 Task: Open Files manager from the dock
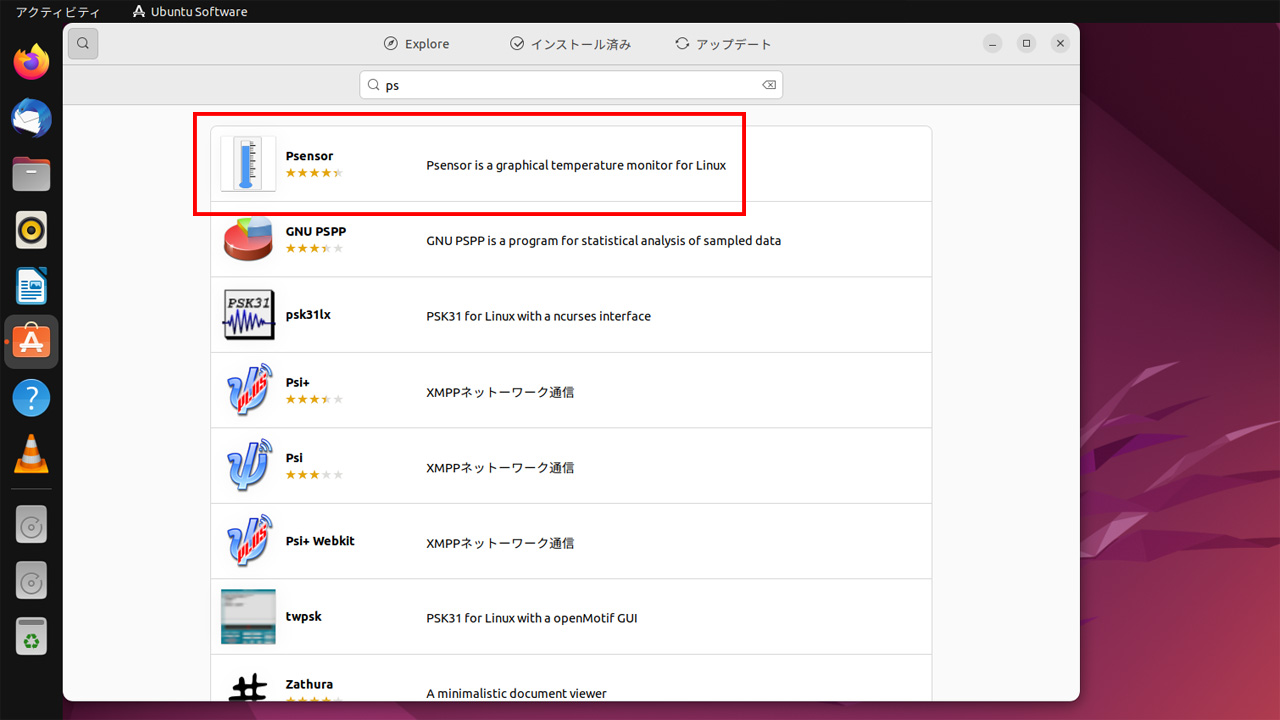[x=32, y=175]
